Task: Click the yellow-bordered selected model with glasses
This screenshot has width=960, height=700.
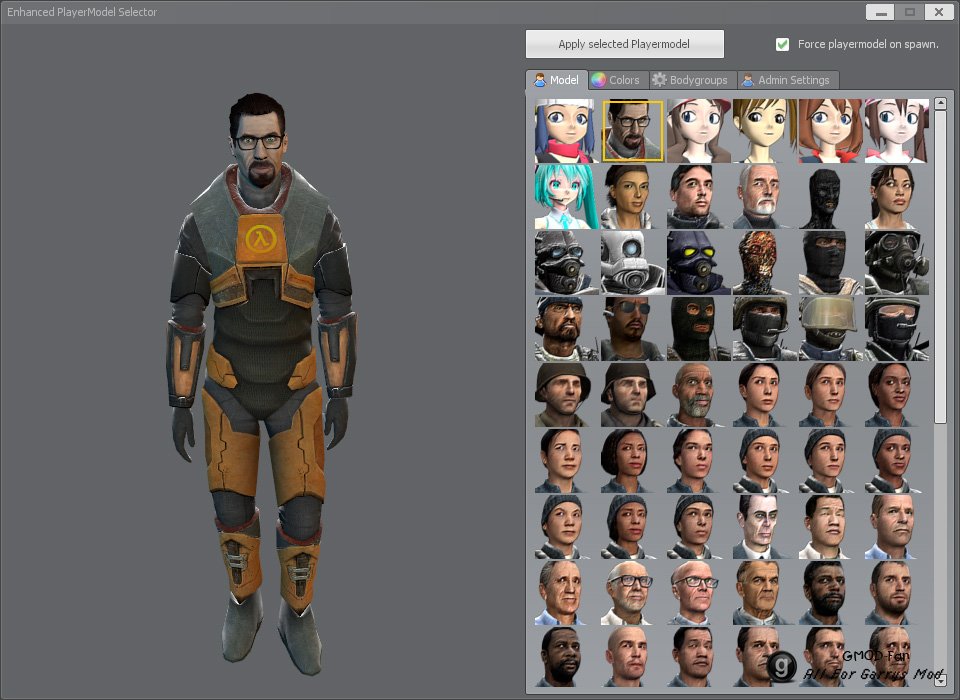Action: [632, 131]
